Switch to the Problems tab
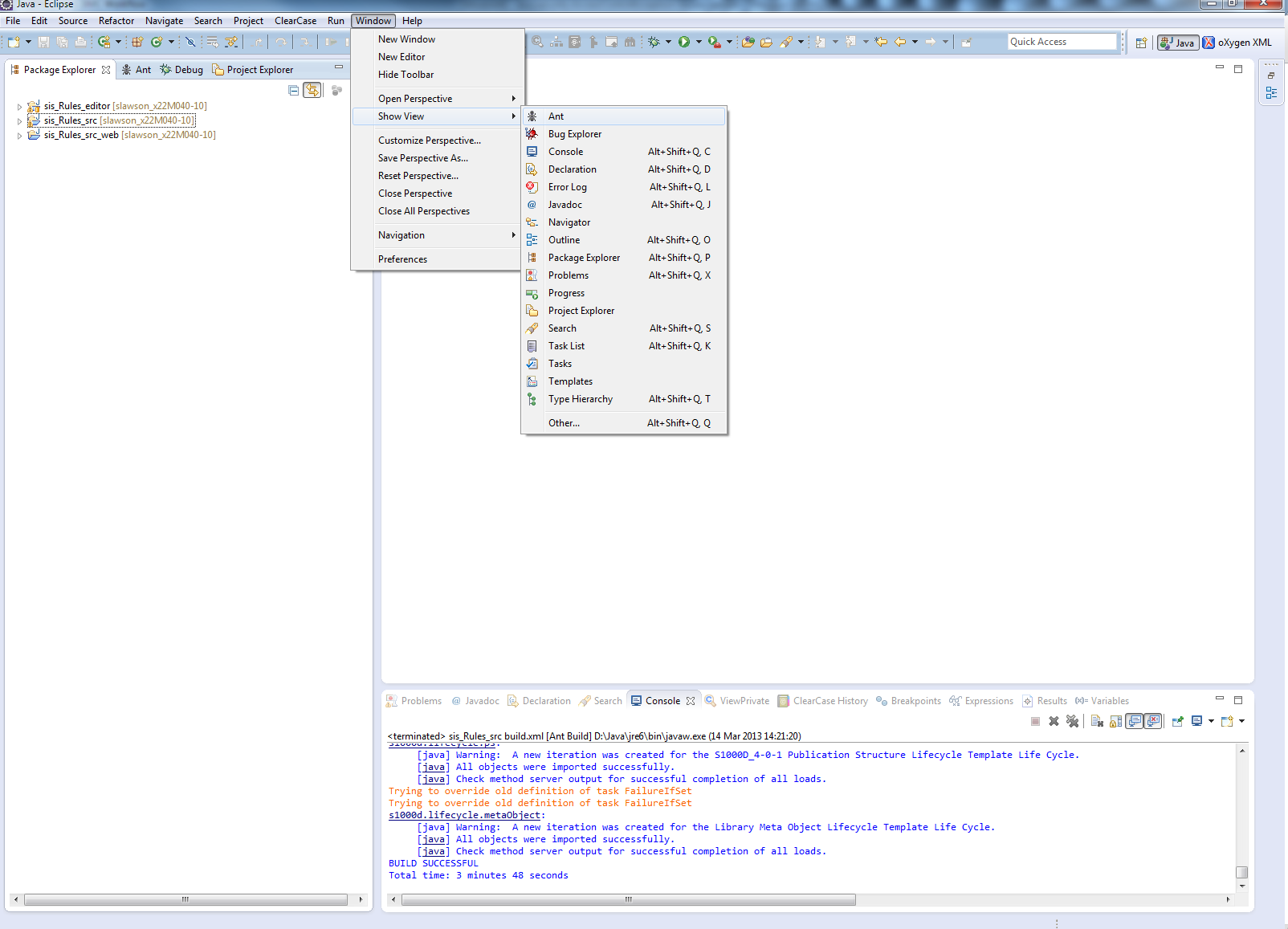Screen dimensions: 1288x929 click(414, 701)
